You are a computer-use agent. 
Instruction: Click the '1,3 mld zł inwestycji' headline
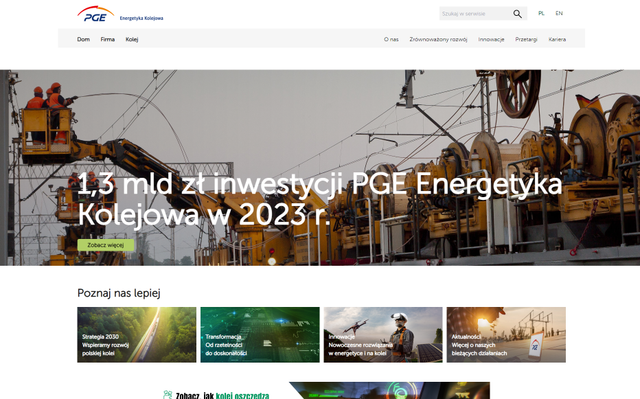[x=320, y=199]
